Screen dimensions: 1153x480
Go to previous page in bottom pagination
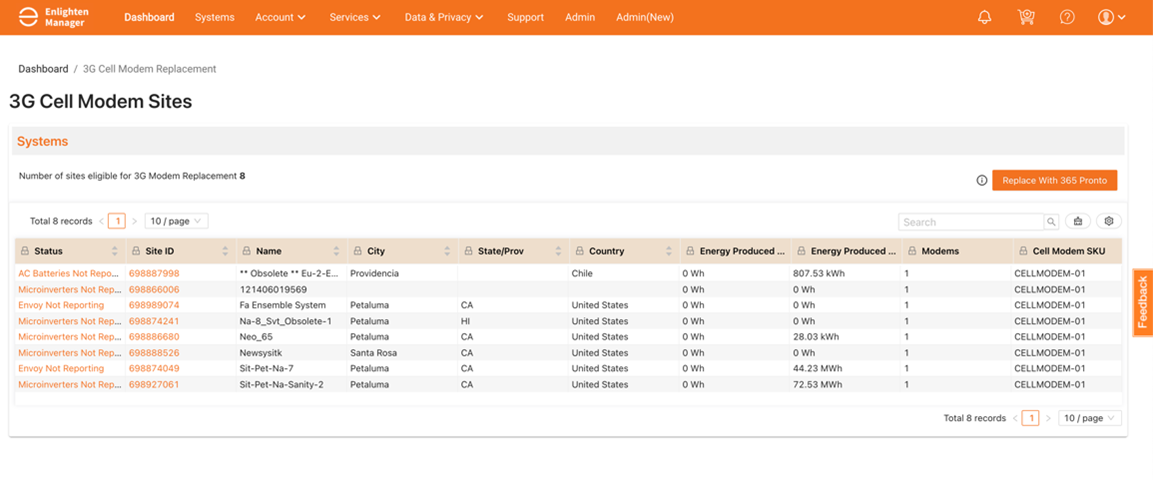tap(1015, 418)
